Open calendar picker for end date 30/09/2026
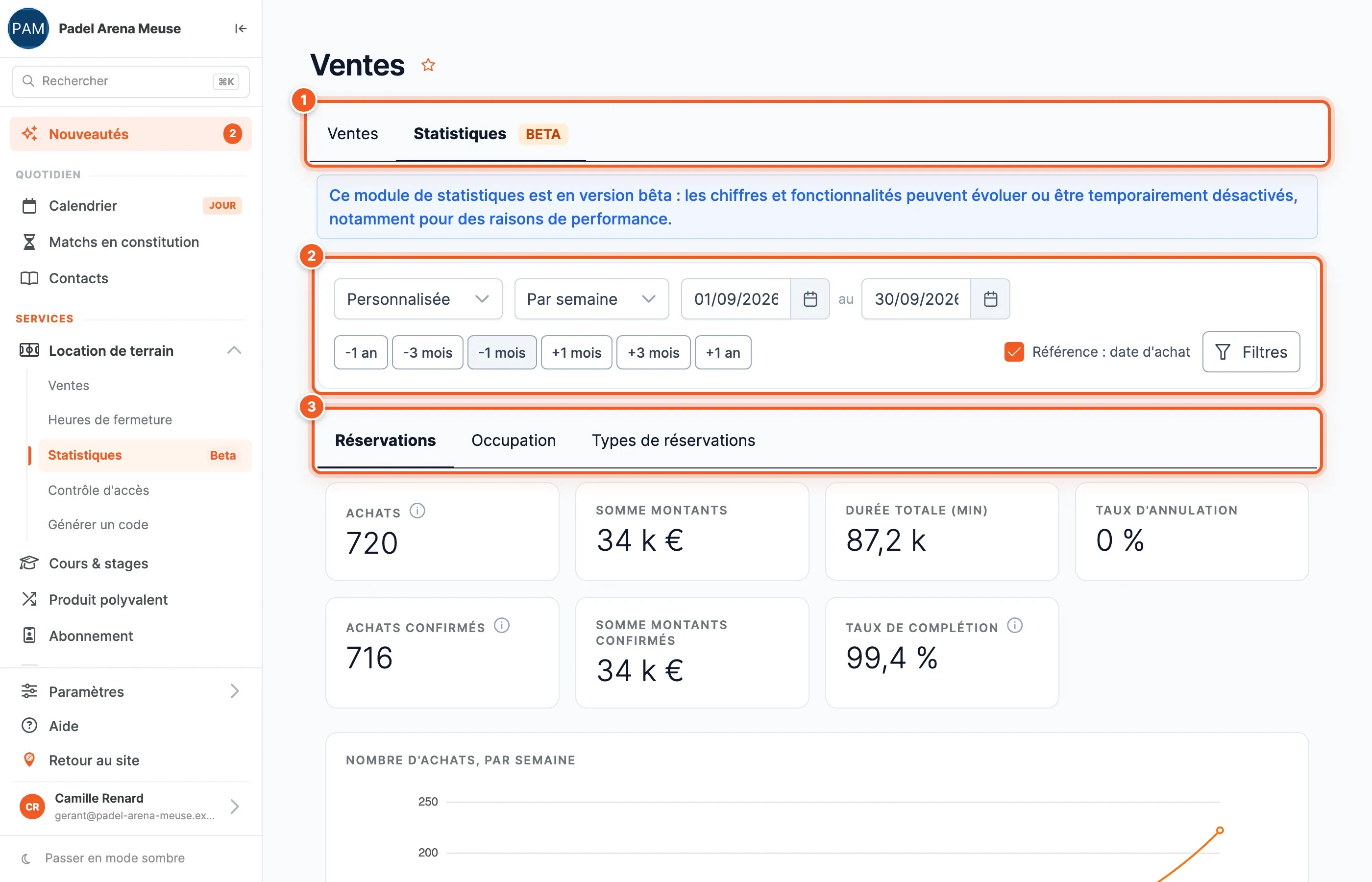 click(990, 299)
